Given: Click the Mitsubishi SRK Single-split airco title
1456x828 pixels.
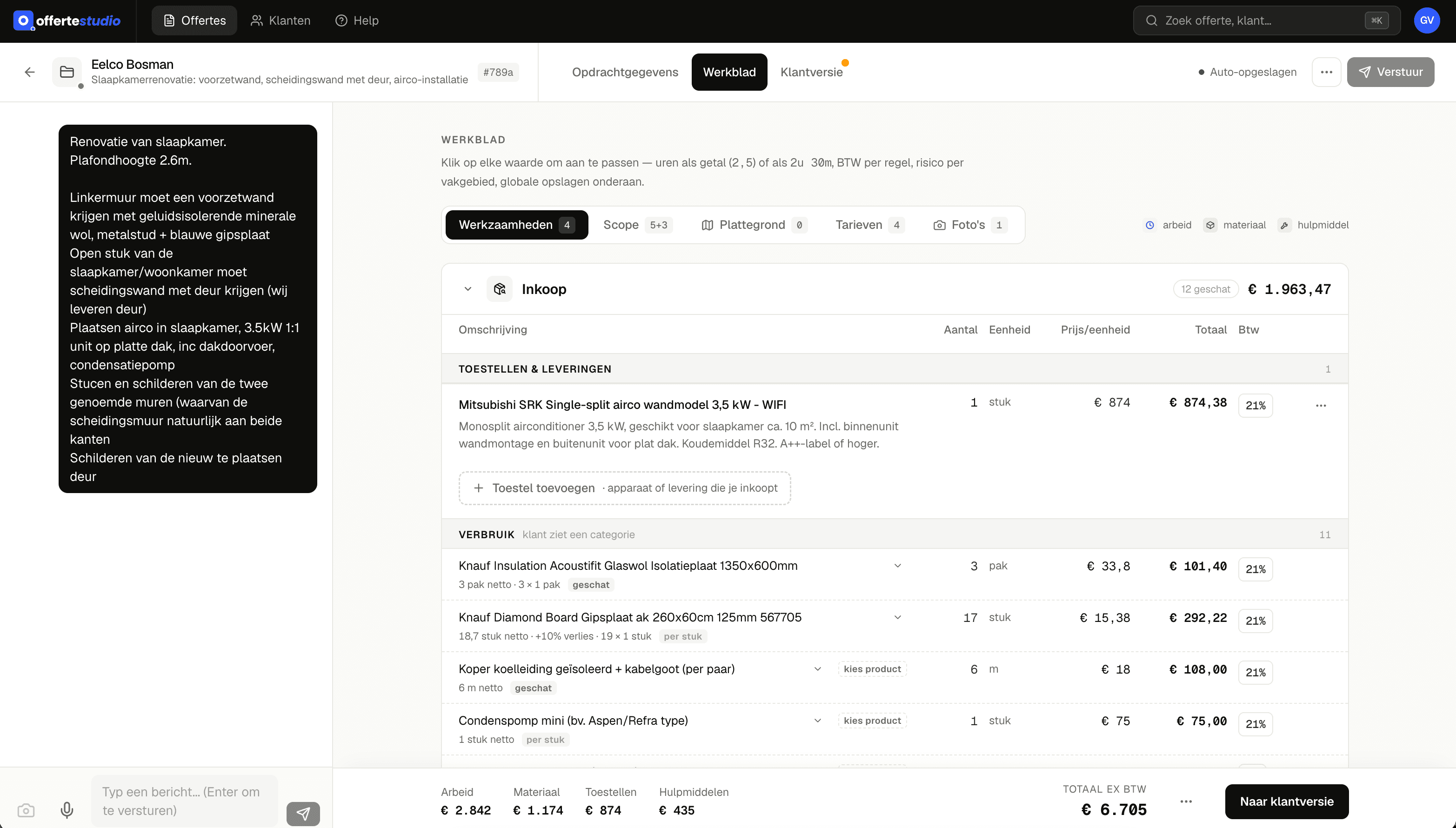Looking at the screenshot, I should pos(622,405).
